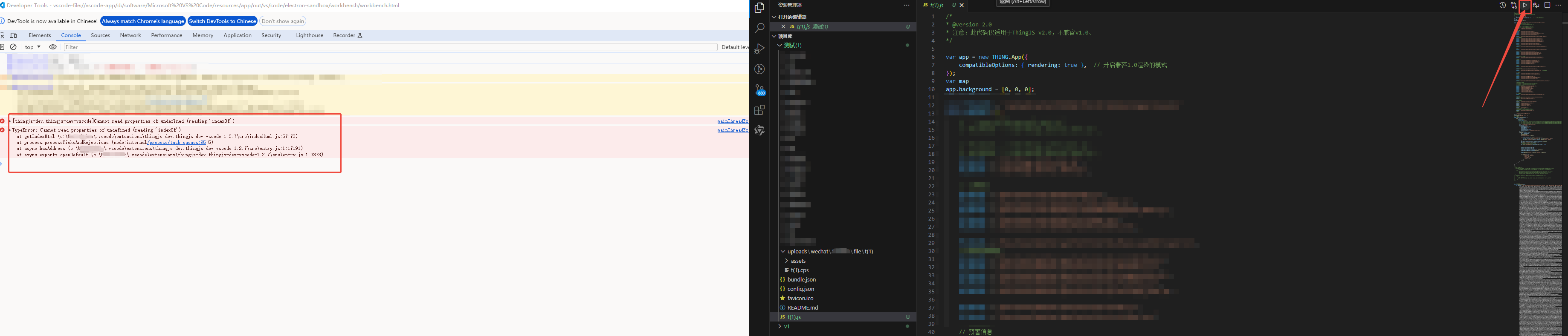
Task: Click Always match Chrome's language
Action: point(143,21)
